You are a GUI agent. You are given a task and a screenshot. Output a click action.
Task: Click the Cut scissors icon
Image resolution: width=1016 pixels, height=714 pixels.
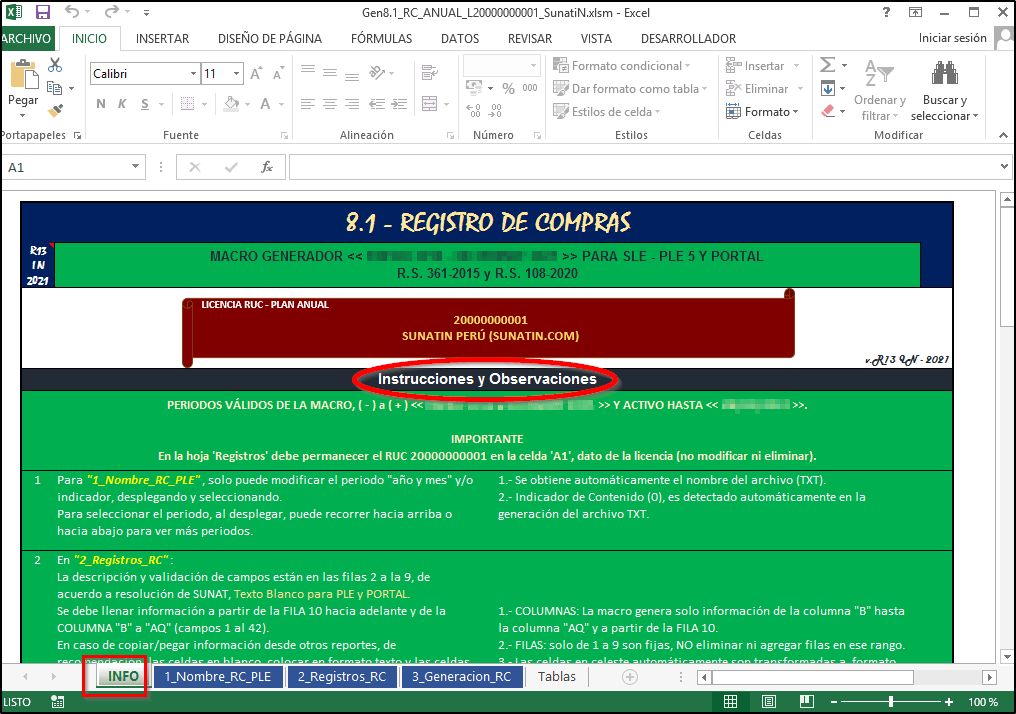click(55, 65)
